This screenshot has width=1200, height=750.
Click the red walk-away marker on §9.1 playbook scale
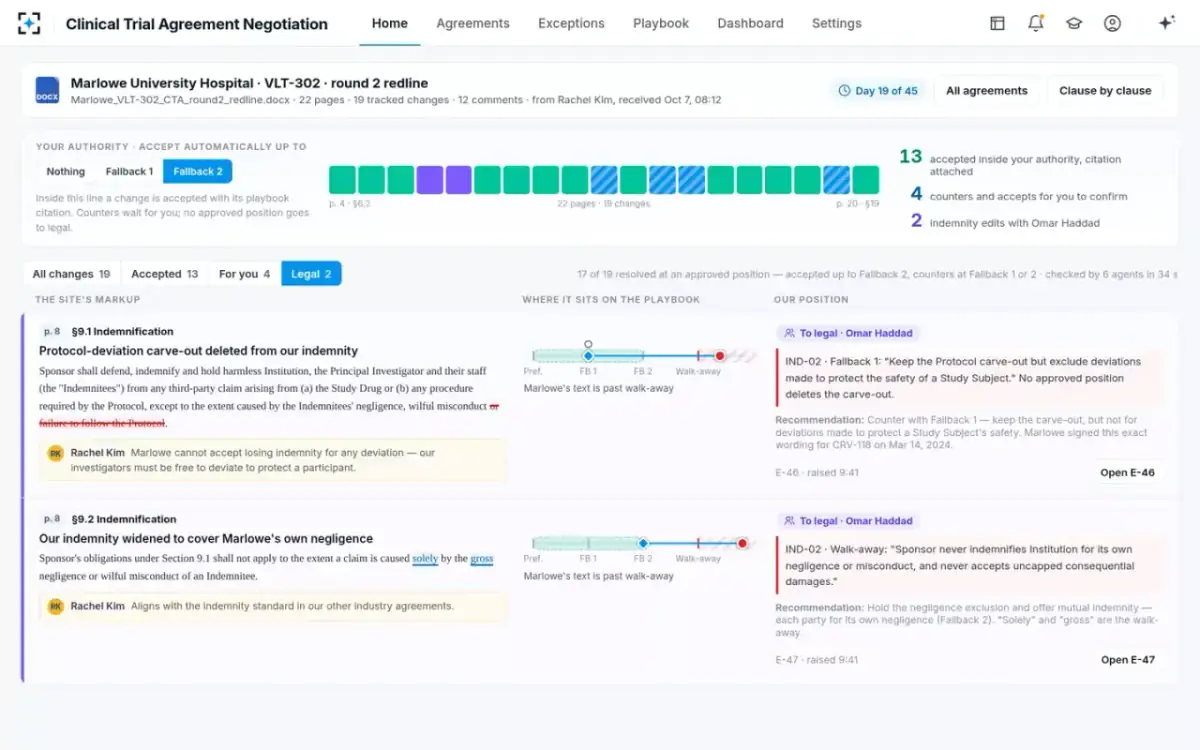(x=719, y=355)
